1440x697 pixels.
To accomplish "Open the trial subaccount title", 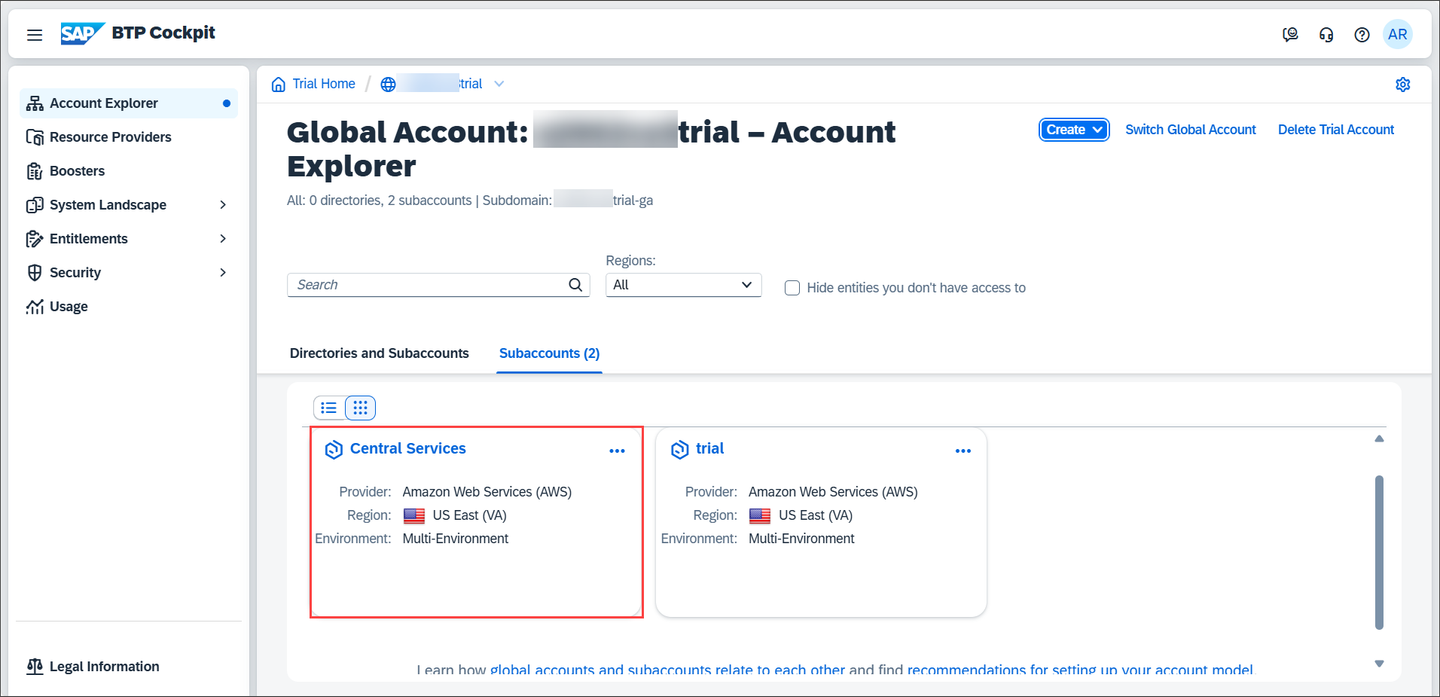I will tap(710, 449).
